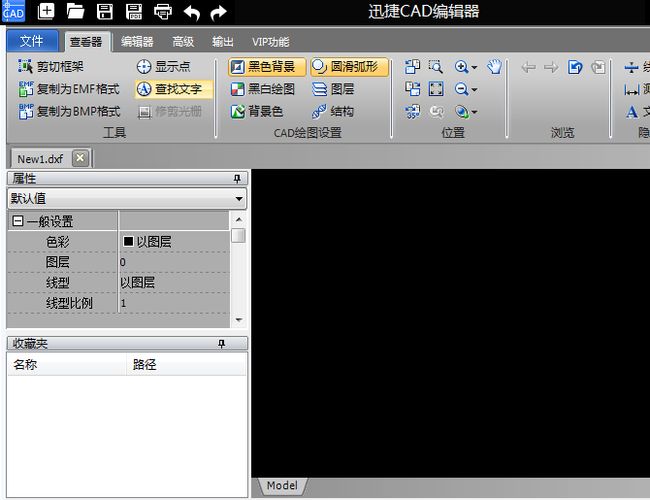Save the drawing with the floppy icon
The width and height of the screenshot is (650, 500).
coord(104,12)
